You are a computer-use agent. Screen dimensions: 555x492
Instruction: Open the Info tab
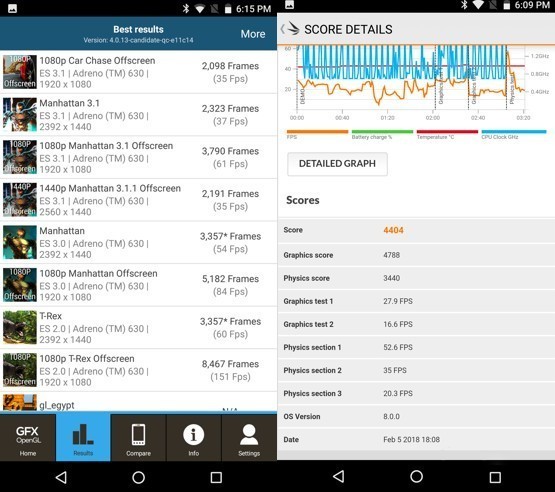(x=194, y=438)
